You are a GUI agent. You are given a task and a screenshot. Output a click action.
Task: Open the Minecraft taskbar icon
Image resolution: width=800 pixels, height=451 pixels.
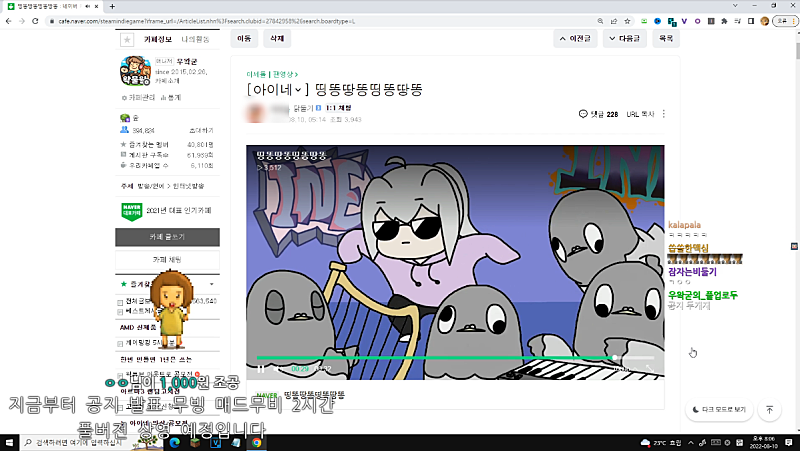tap(195, 442)
